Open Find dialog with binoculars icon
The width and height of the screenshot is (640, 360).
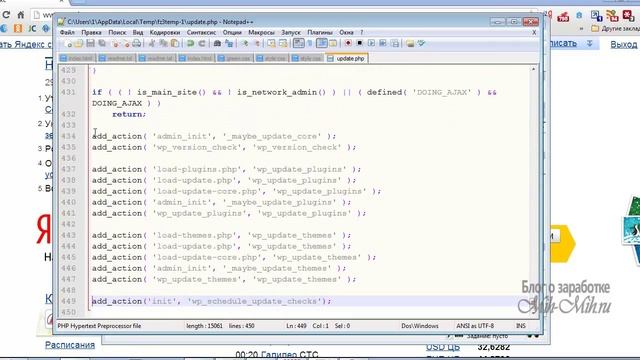(x=217, y=43)
